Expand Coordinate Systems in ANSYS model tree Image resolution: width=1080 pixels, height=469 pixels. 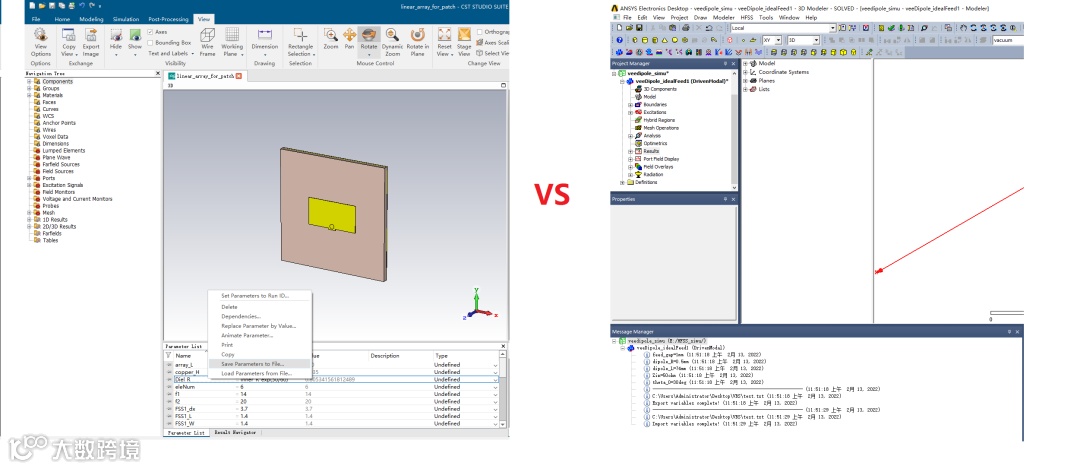click(745, 72)
